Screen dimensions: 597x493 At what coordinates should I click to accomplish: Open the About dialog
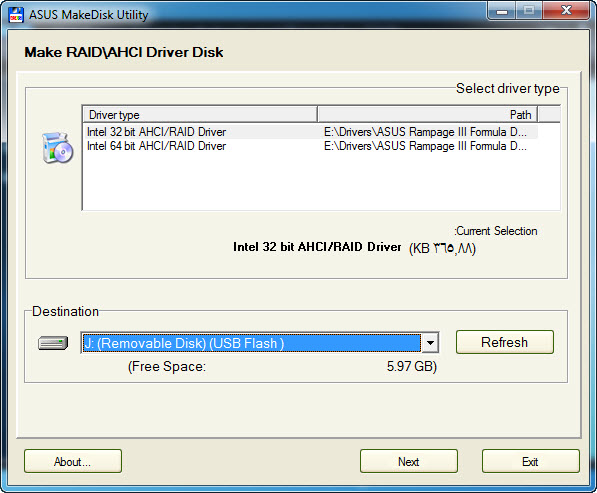pos(73,461)
